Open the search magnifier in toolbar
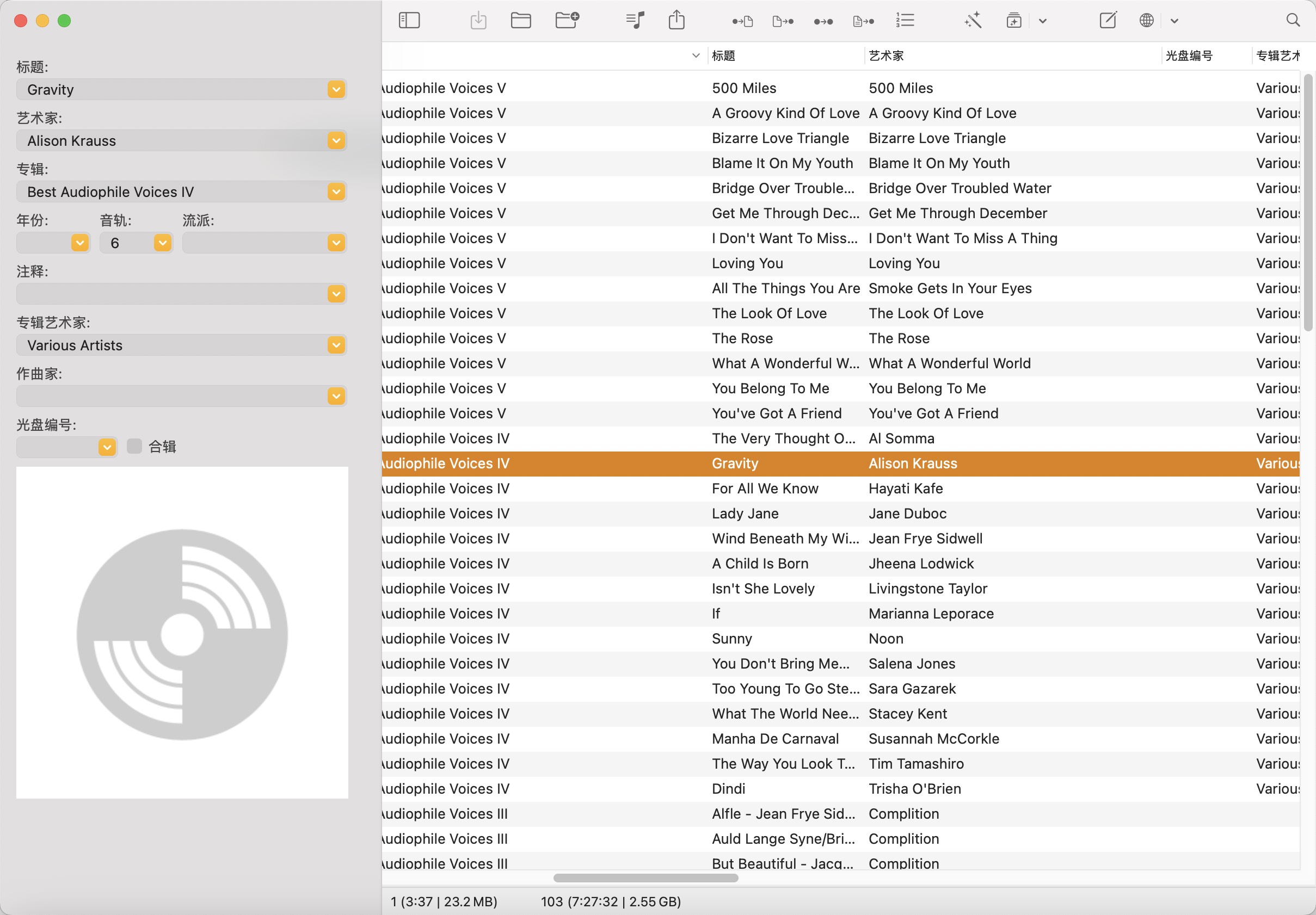Screen dimensions: 1316x915 (x=1293, y=21)
